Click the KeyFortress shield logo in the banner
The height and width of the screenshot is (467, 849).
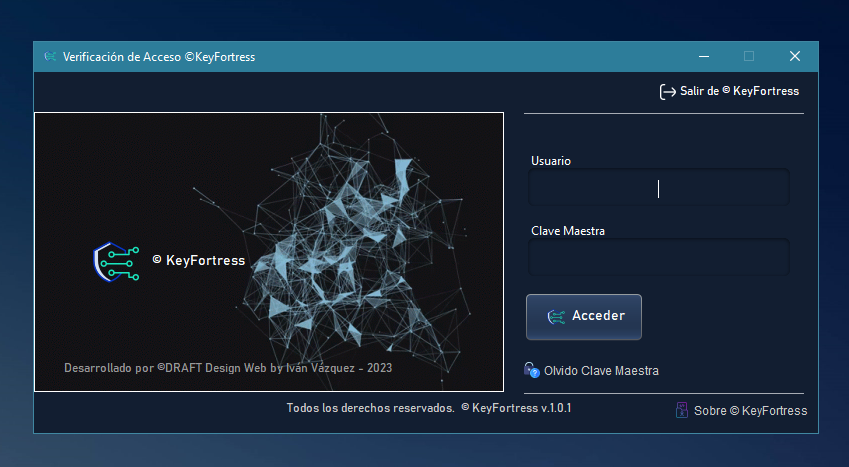(115, 261)
